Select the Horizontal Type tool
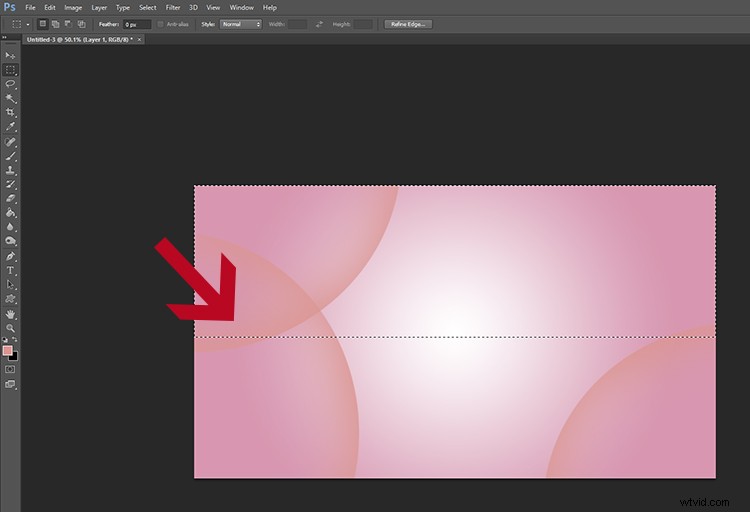The height and width of the screenshot is (512, 750). (10, 270)
